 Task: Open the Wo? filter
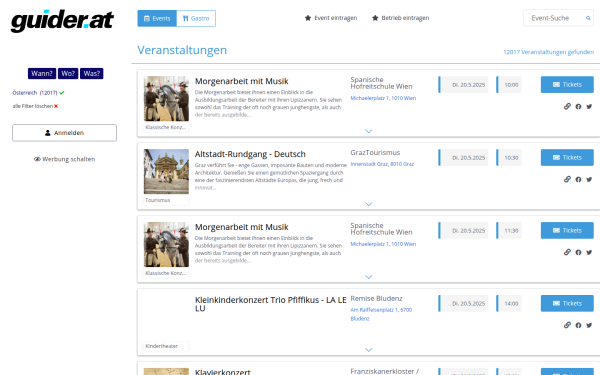coord(68,73)
